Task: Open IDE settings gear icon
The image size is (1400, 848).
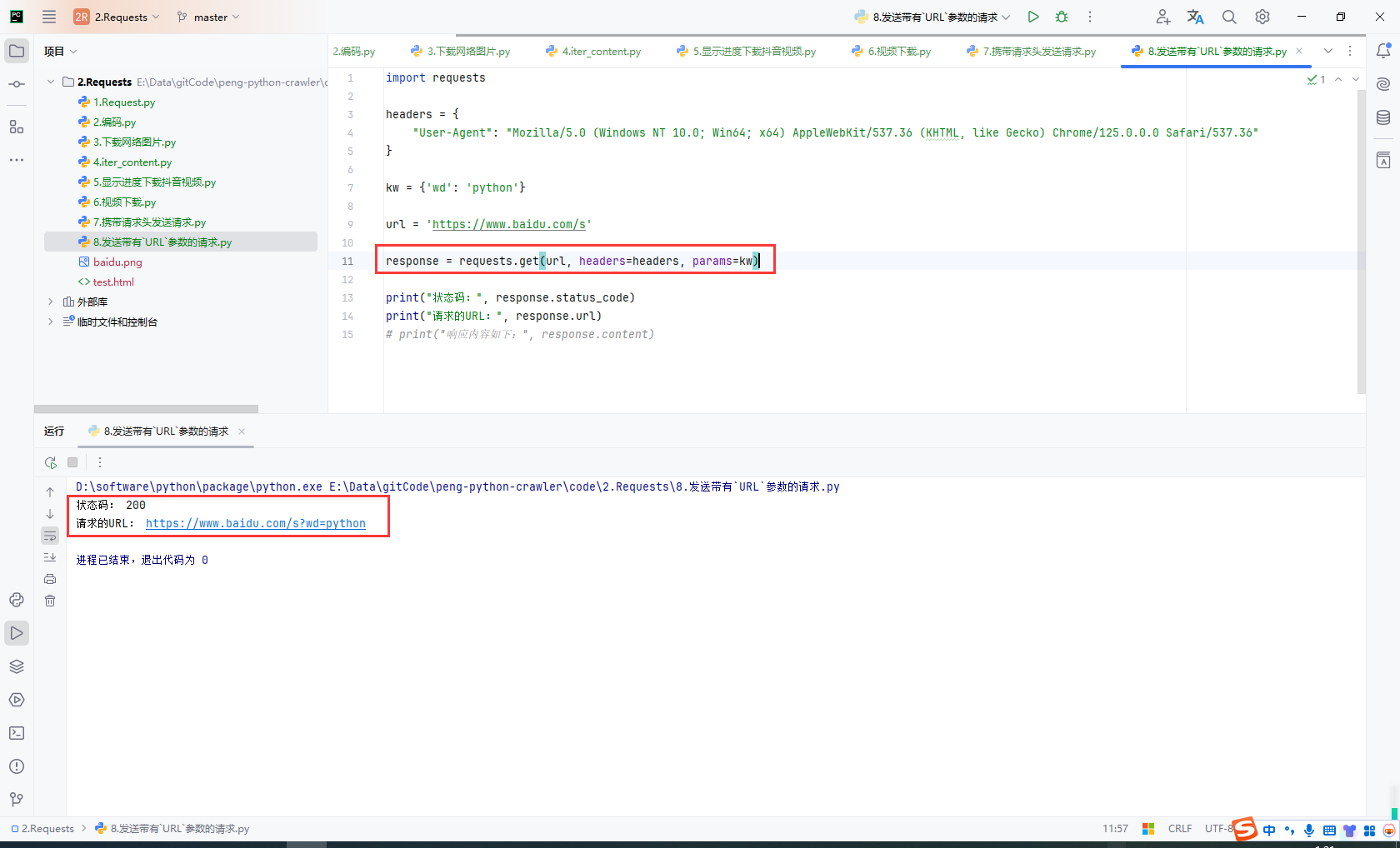Action: click(1262, 17)
